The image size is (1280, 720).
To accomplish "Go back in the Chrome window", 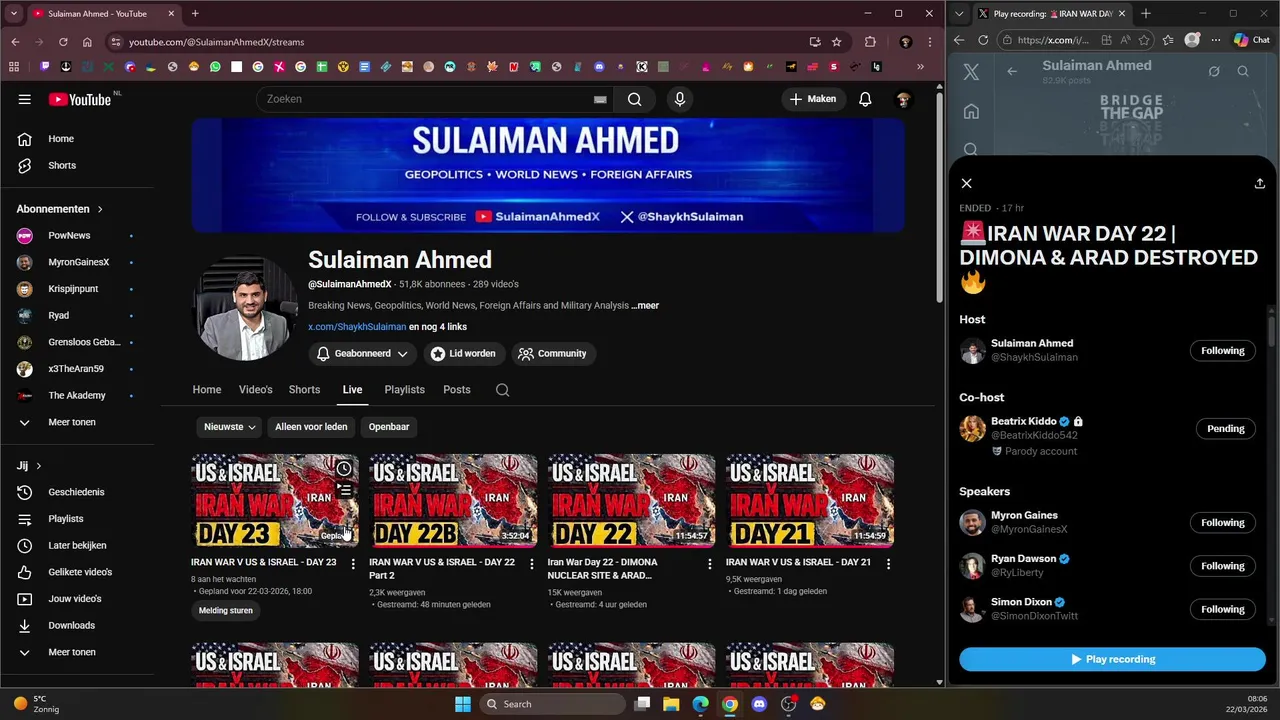I will (15, 42).
